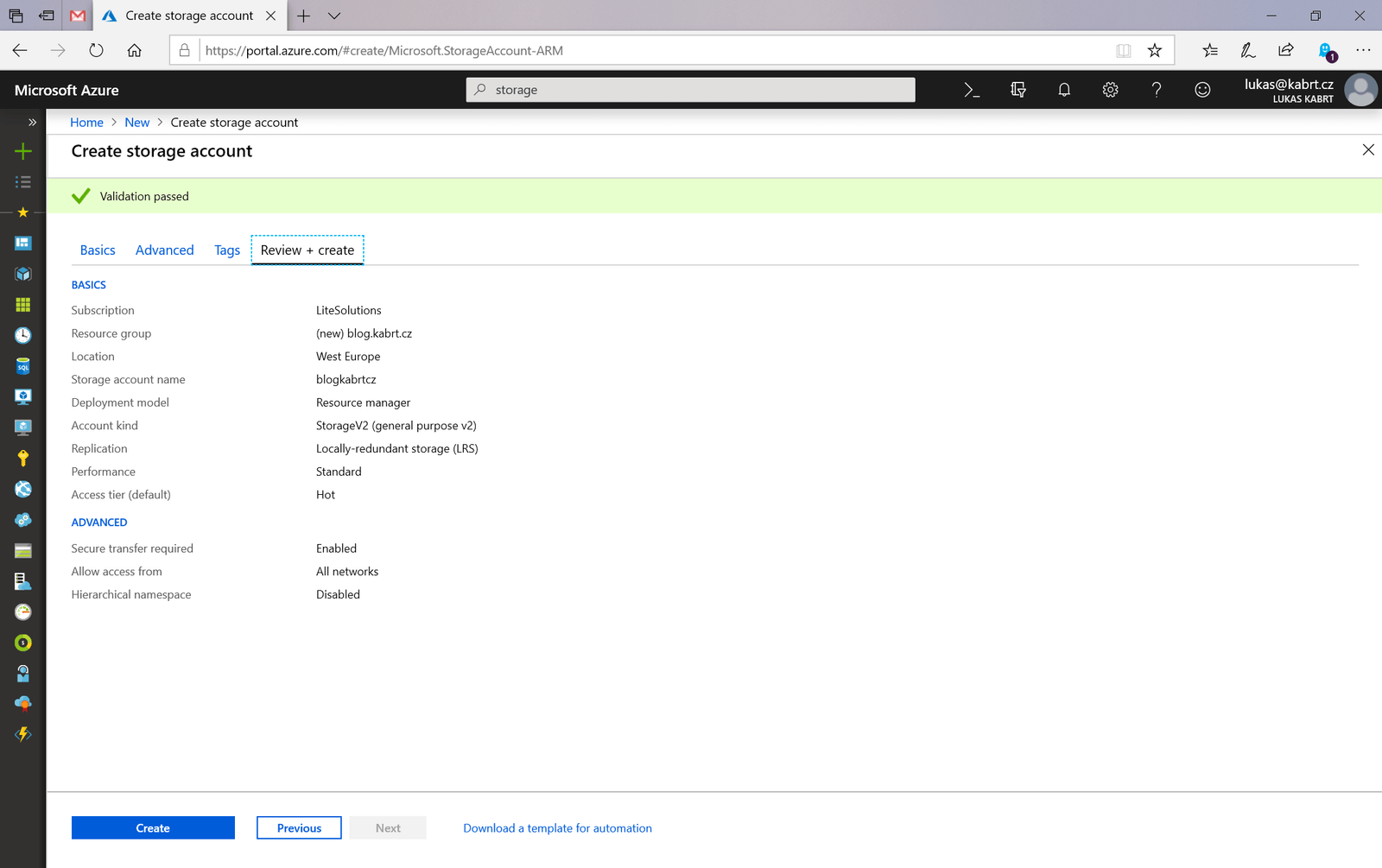Open the Virtual machines monitor icon
1382x868 pixels.
pyautogui.click(x=23, y=396)
